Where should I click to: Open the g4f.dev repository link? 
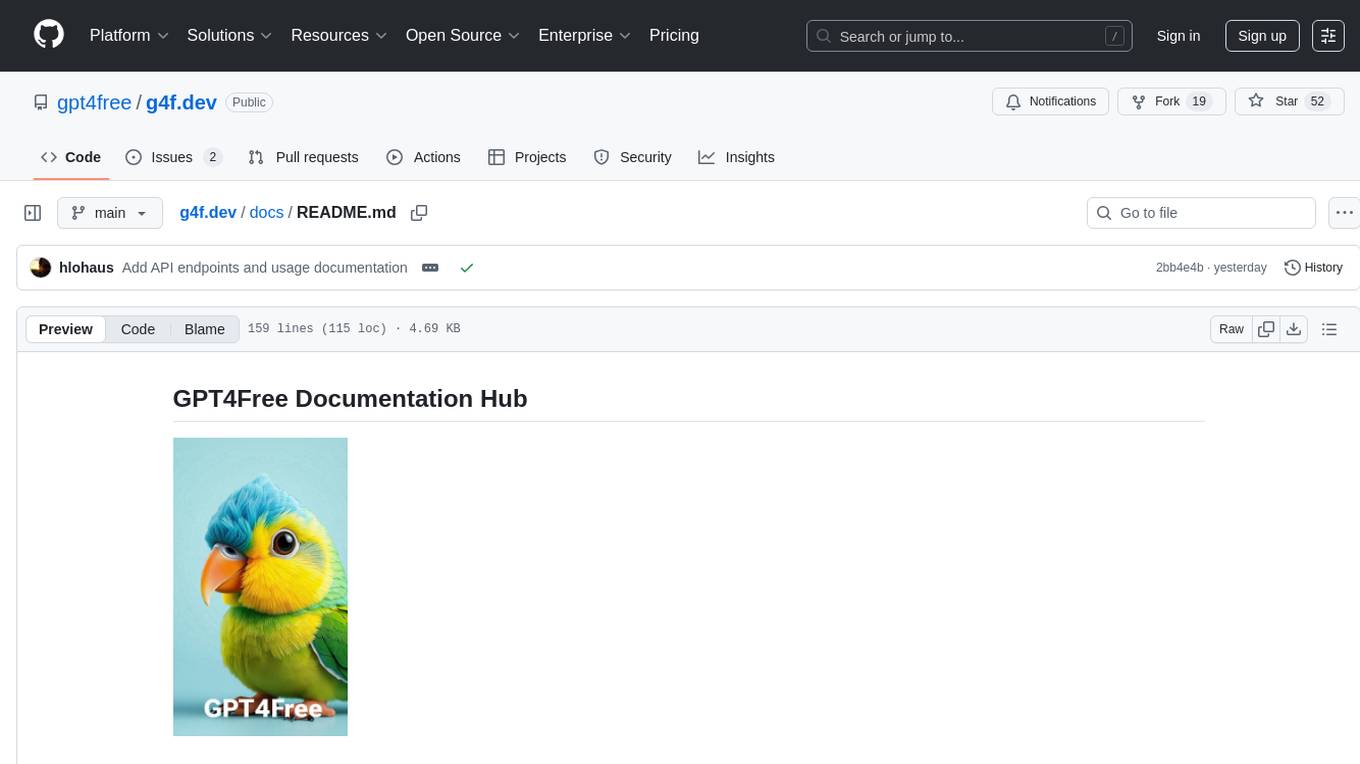(181, 102)
